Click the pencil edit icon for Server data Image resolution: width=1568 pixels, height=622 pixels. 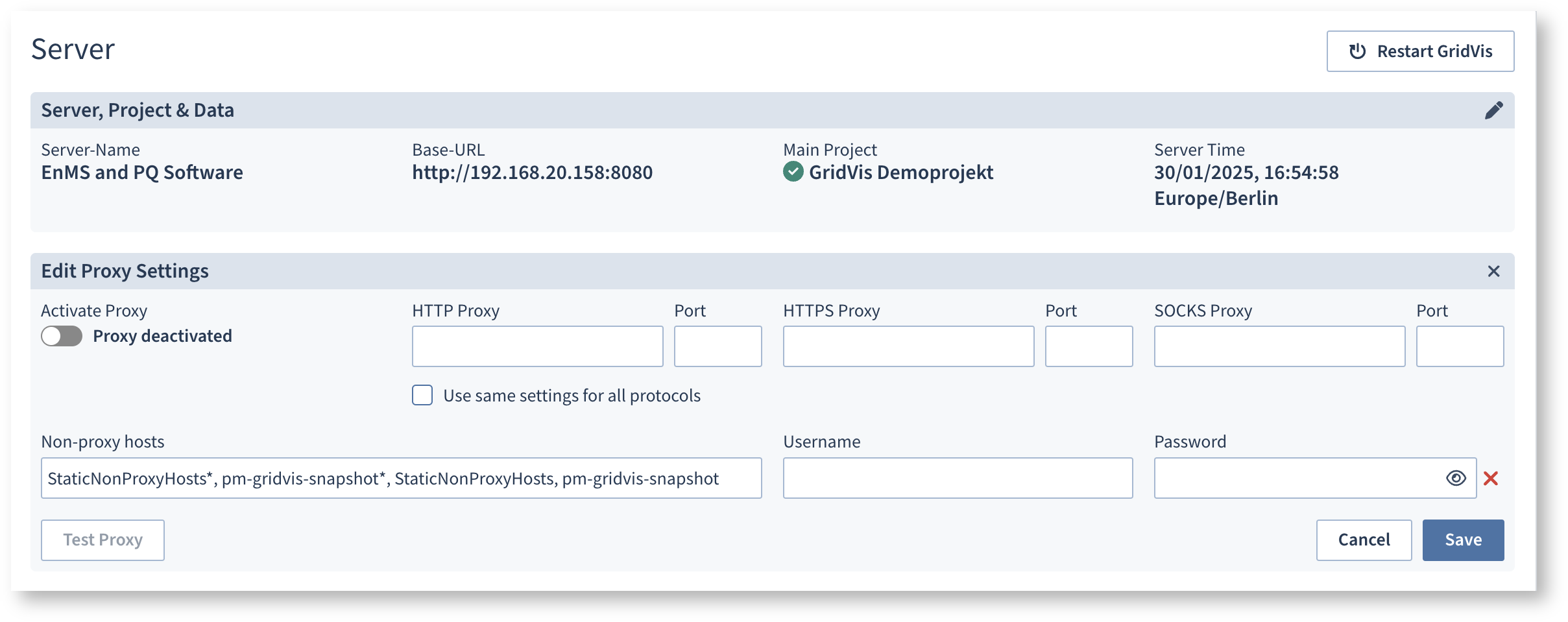(x=1493, y=110)
